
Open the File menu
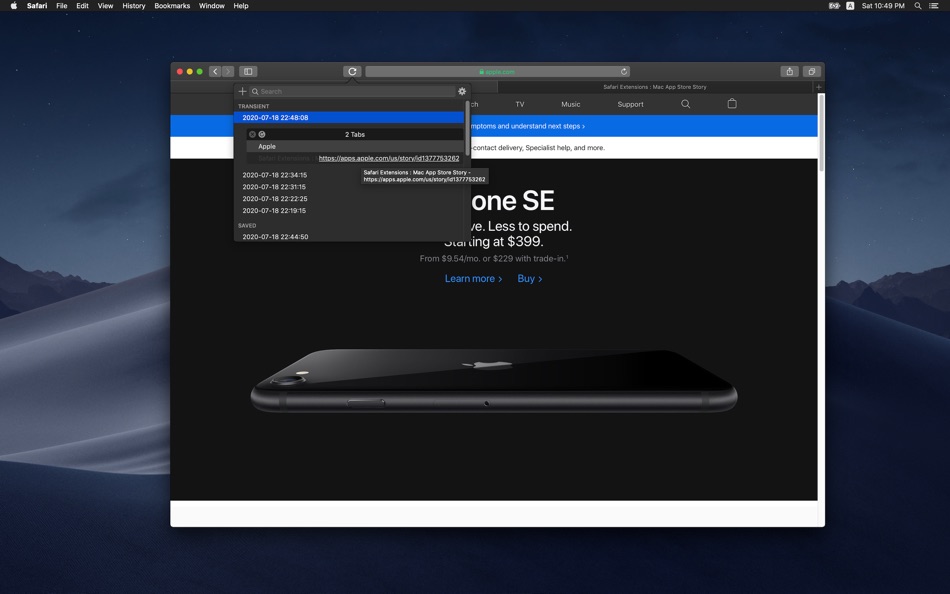(x=62, y=5)
